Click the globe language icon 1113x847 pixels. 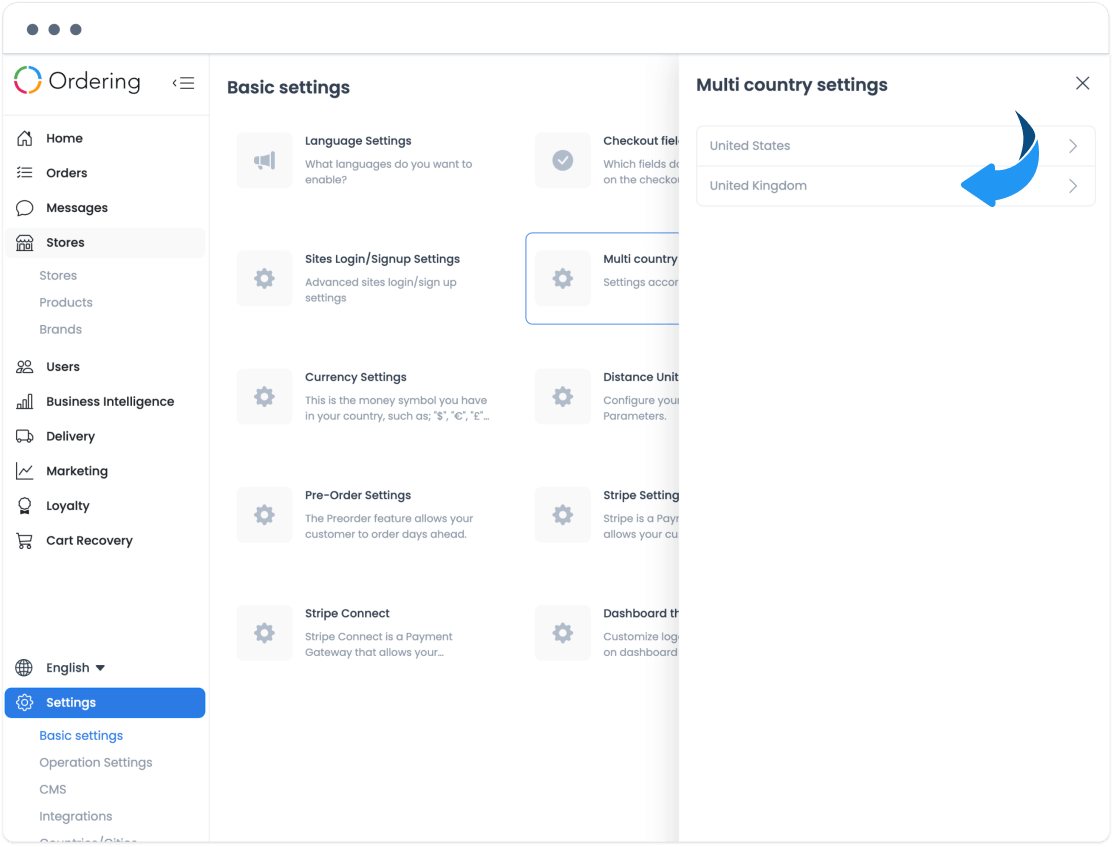tap(24, 667)
